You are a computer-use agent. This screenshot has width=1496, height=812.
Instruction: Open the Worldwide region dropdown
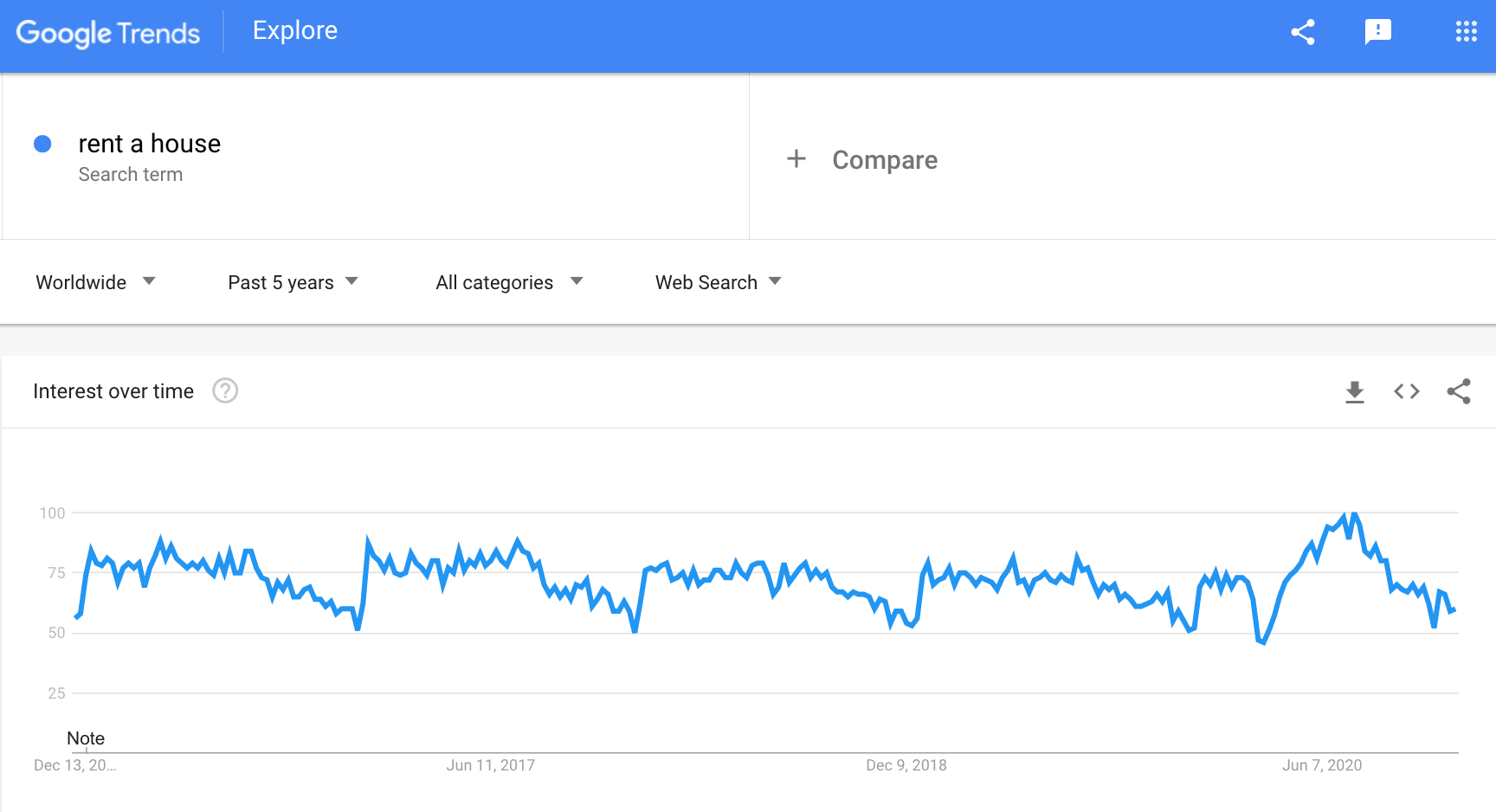pyautogui.click(x=95, y=282)
